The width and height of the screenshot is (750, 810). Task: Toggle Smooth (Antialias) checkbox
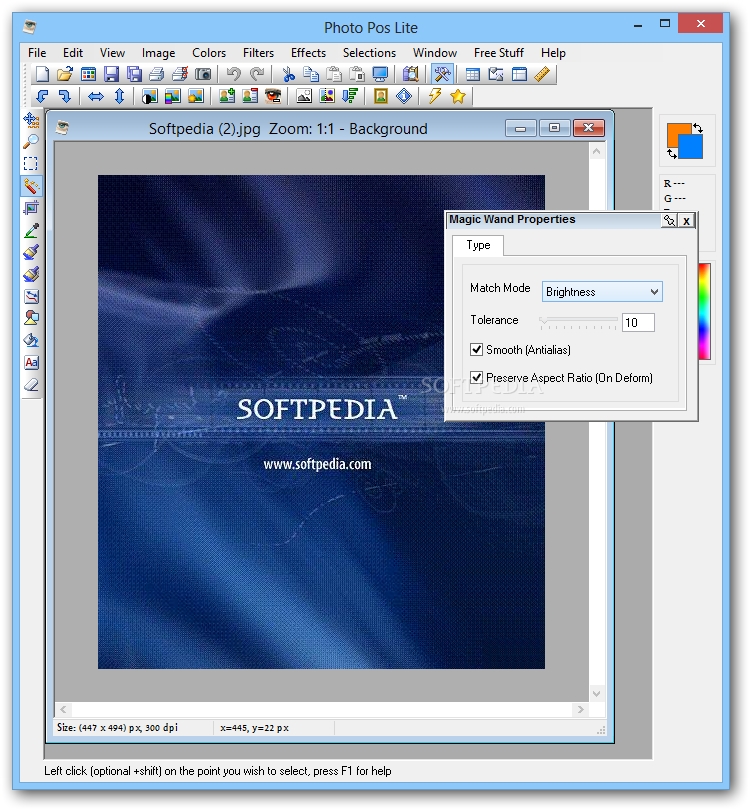pyautogui.click(x=476, y=350)
